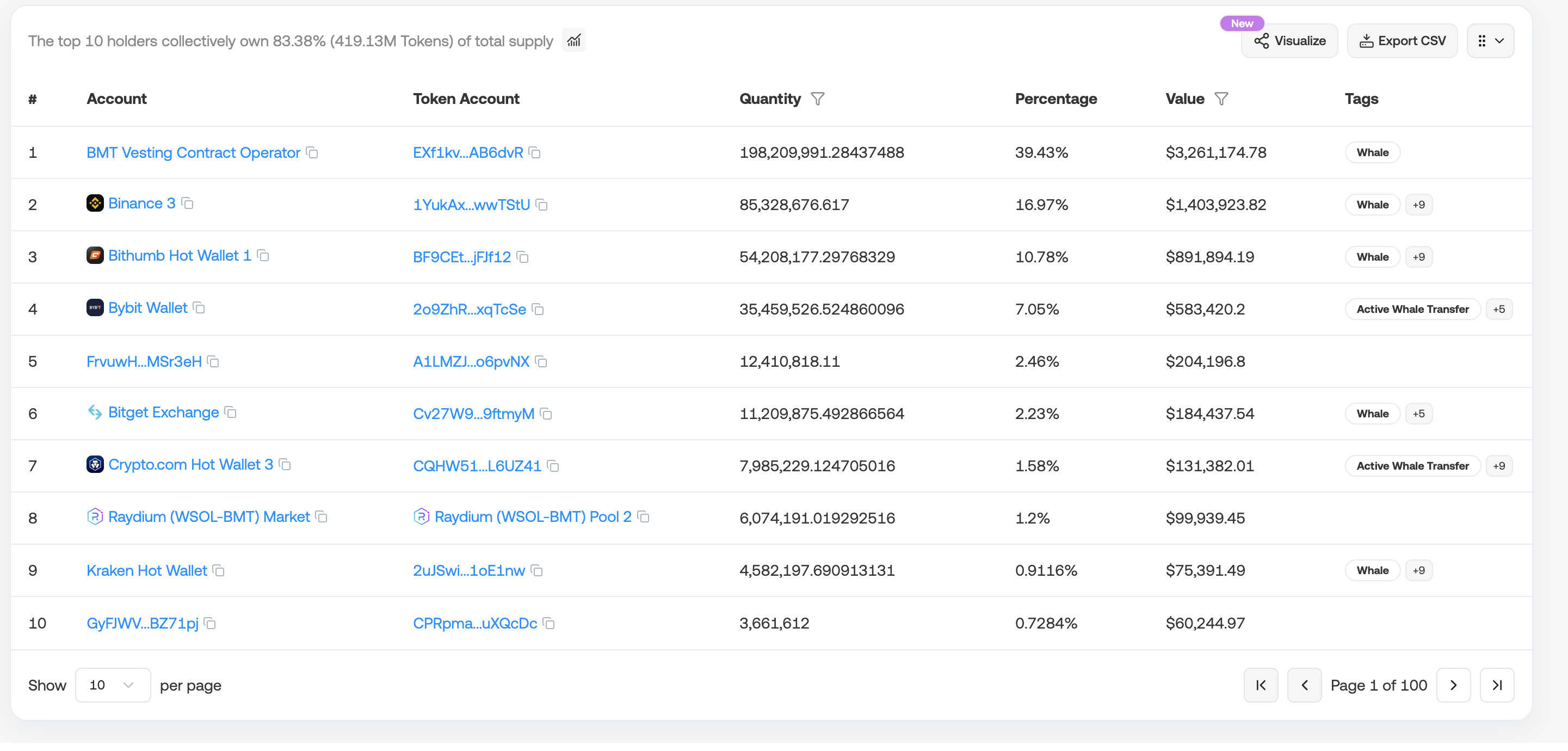Viewport: 1568px width, 751px height.
Task: Jump to the first page
Action: point(1261,685)
